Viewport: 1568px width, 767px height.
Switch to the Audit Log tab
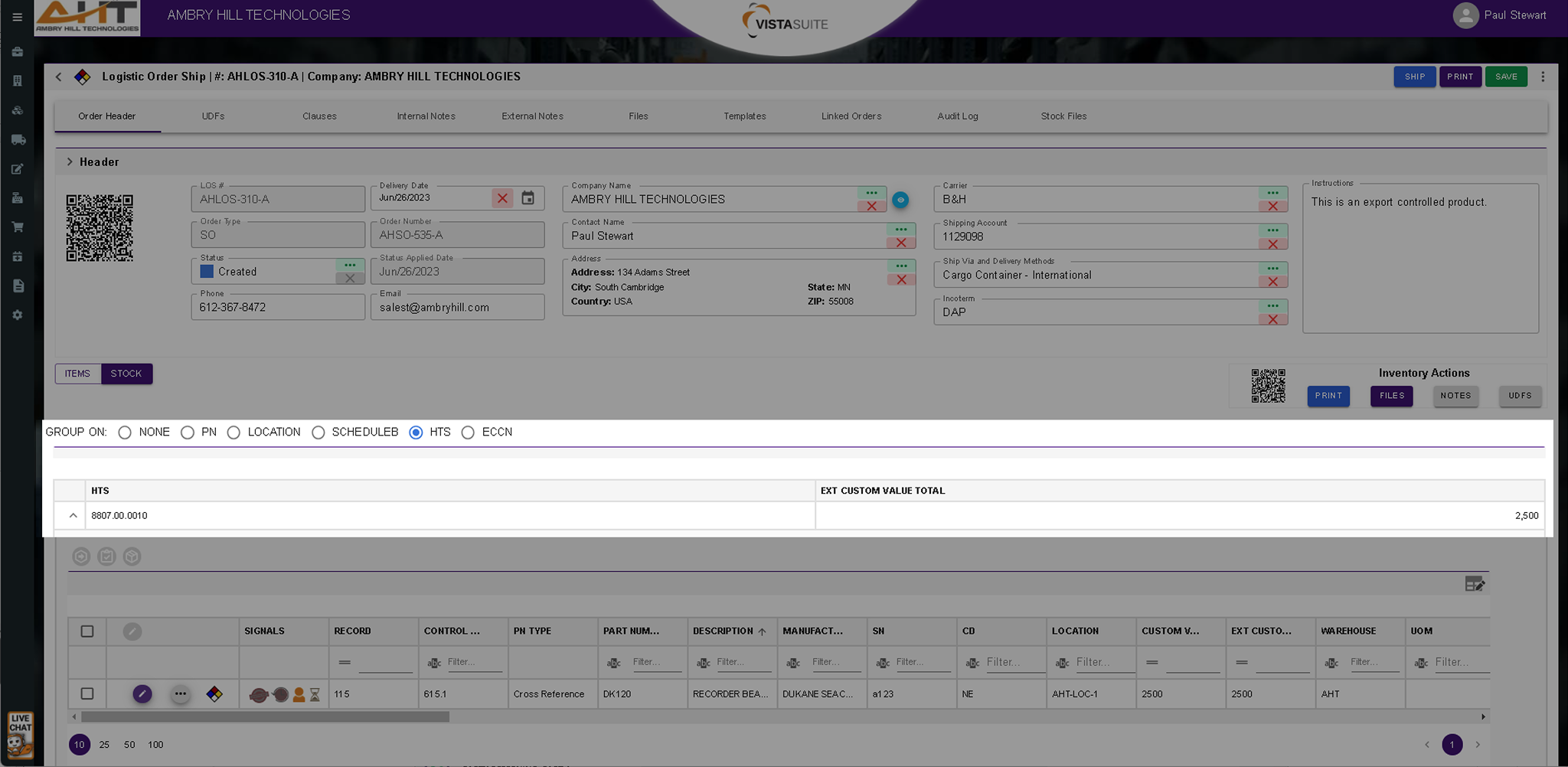[x=957, y=116]
